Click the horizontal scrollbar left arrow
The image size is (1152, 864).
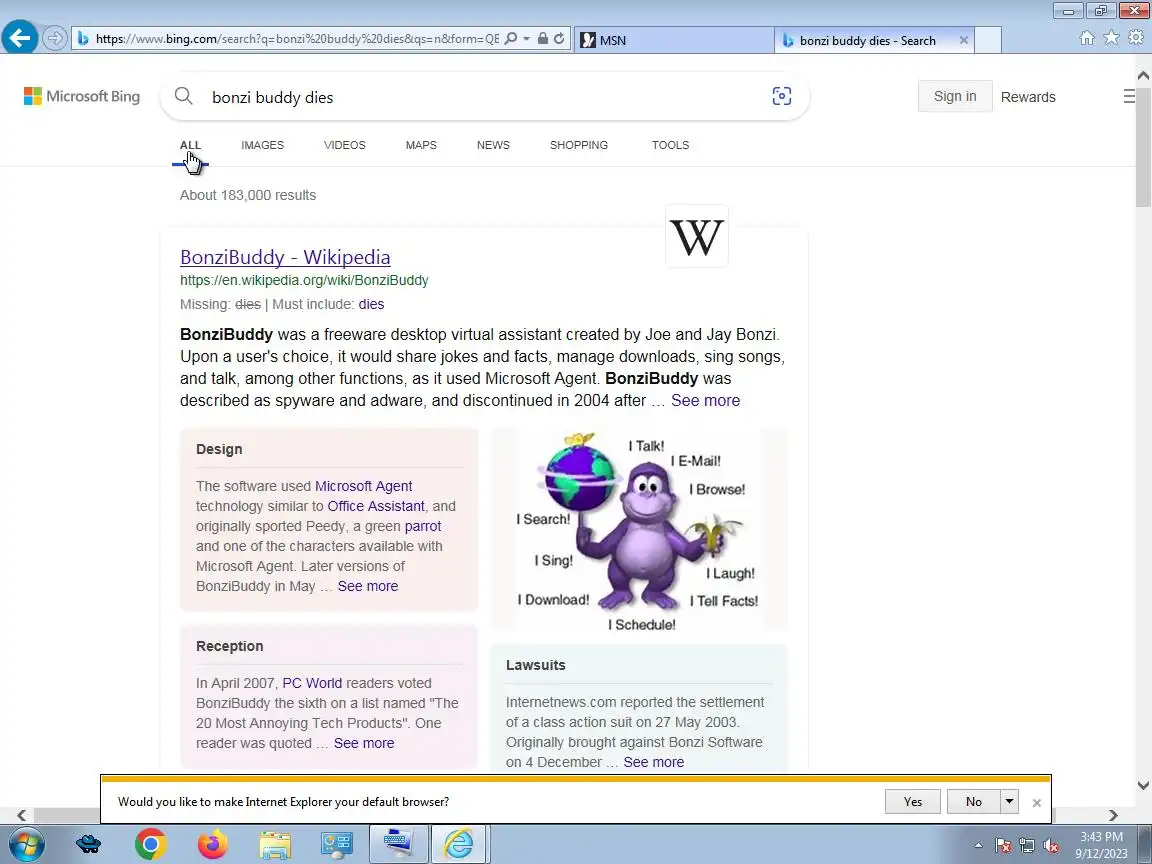(21, 816)
